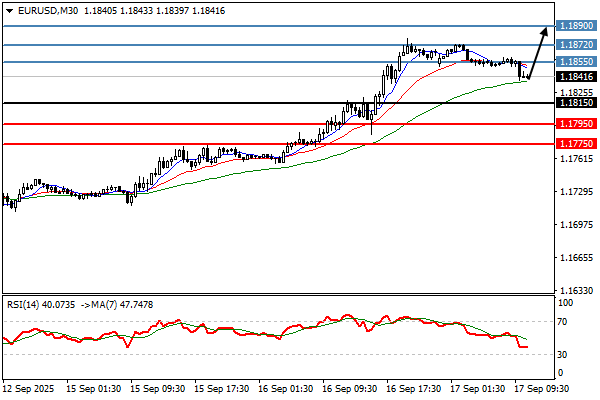
Task: Select the low value 1.18397 in chart header
Action: coord(173,11)
